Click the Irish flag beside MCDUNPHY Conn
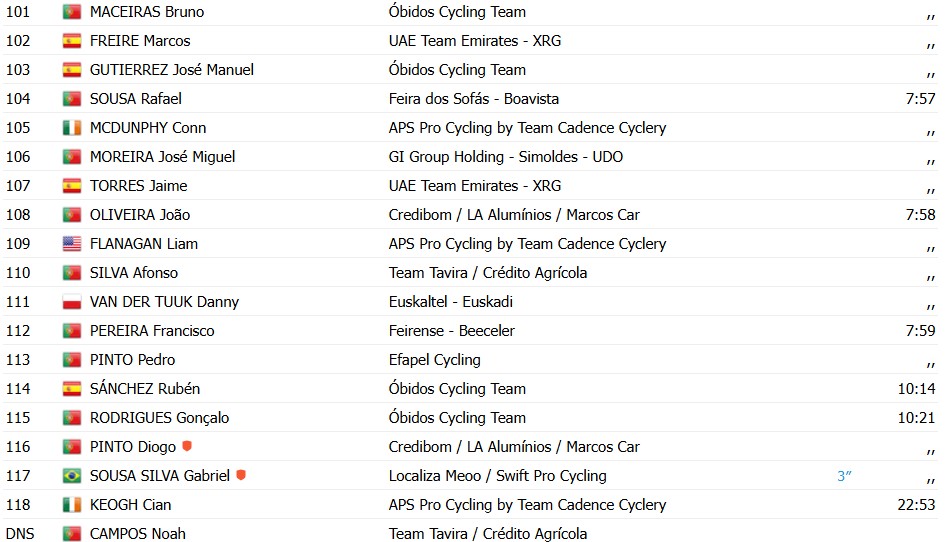The width and height of the screenshot is (945, 542). point(72,128)
